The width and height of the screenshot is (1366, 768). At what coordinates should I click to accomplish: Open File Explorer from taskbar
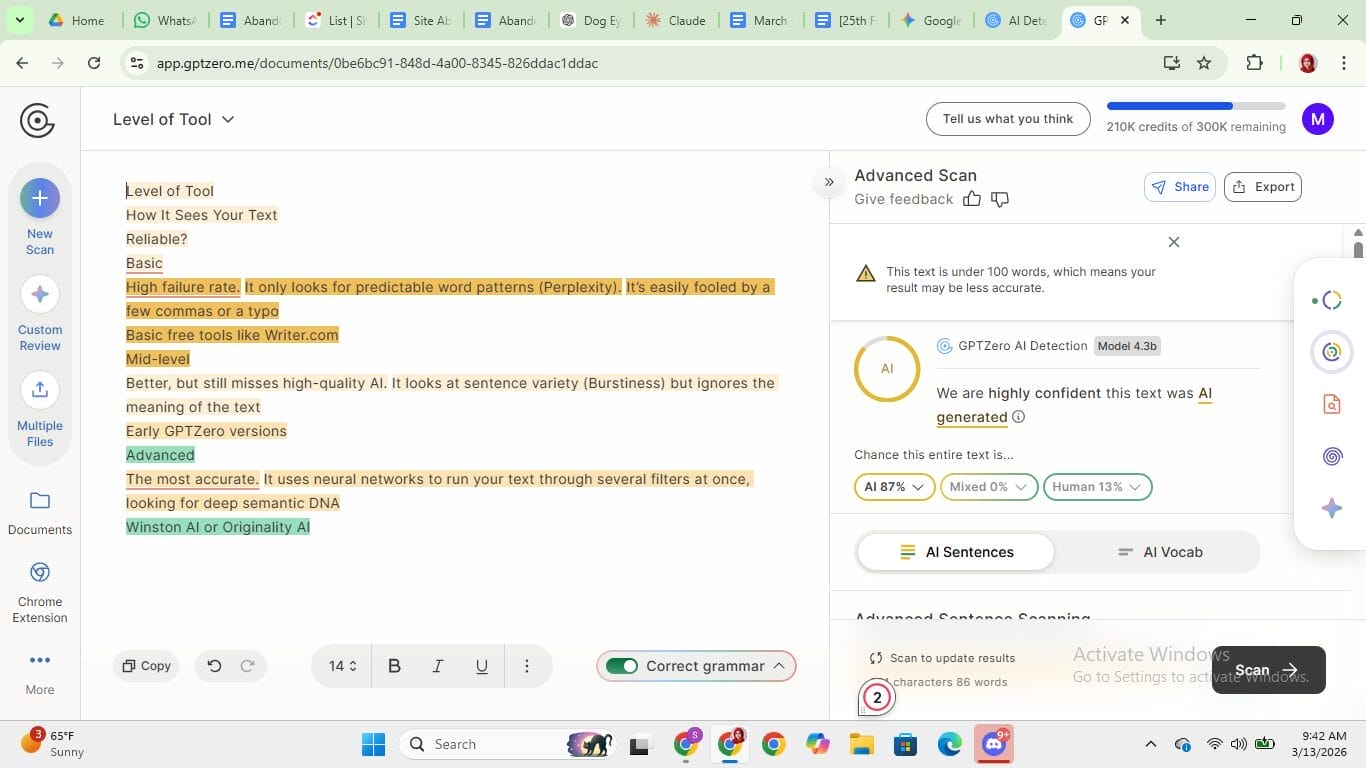point(861,744)
